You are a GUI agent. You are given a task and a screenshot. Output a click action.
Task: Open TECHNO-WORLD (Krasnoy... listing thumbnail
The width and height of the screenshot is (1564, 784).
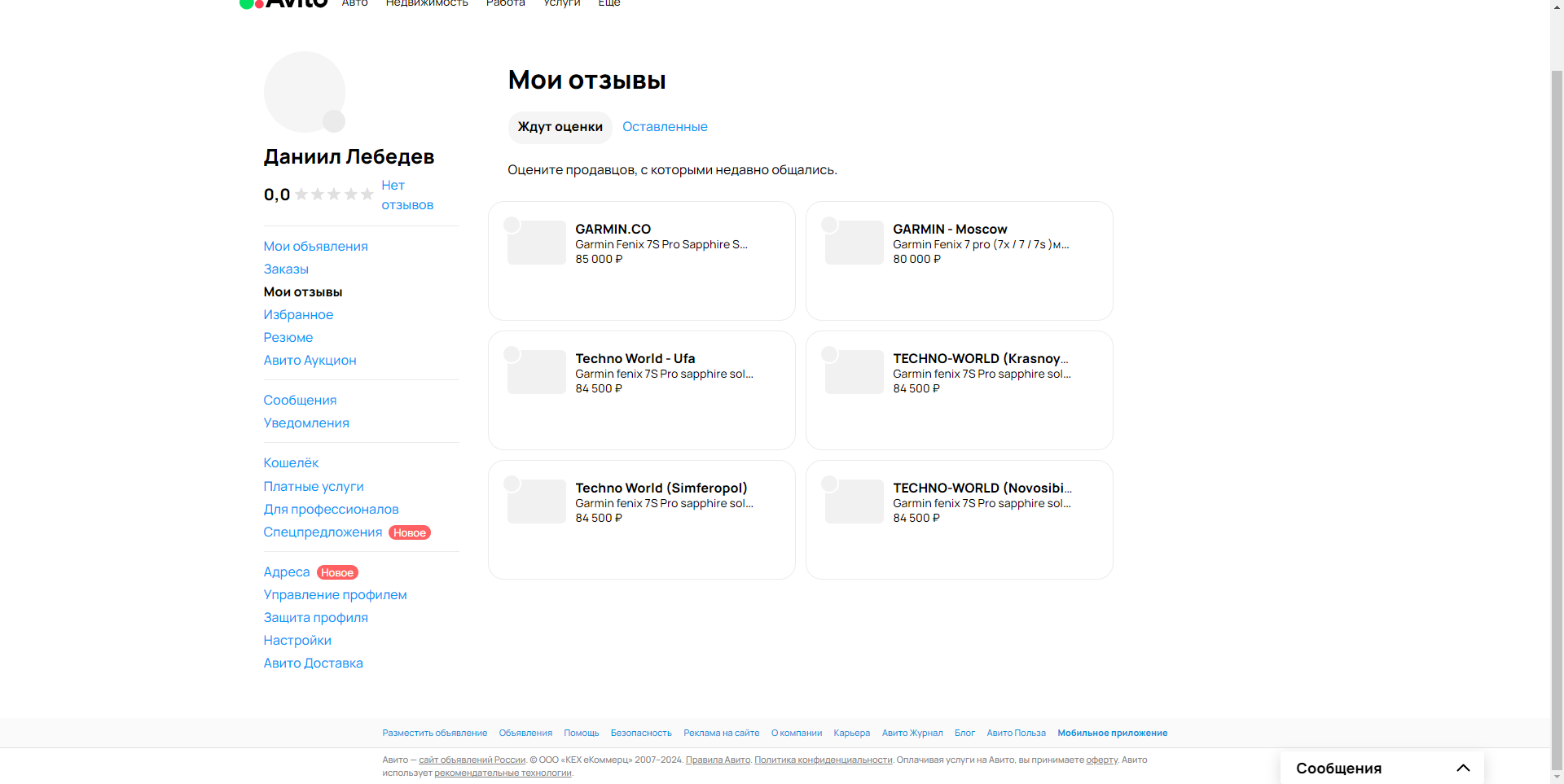(x=854, y=372)
